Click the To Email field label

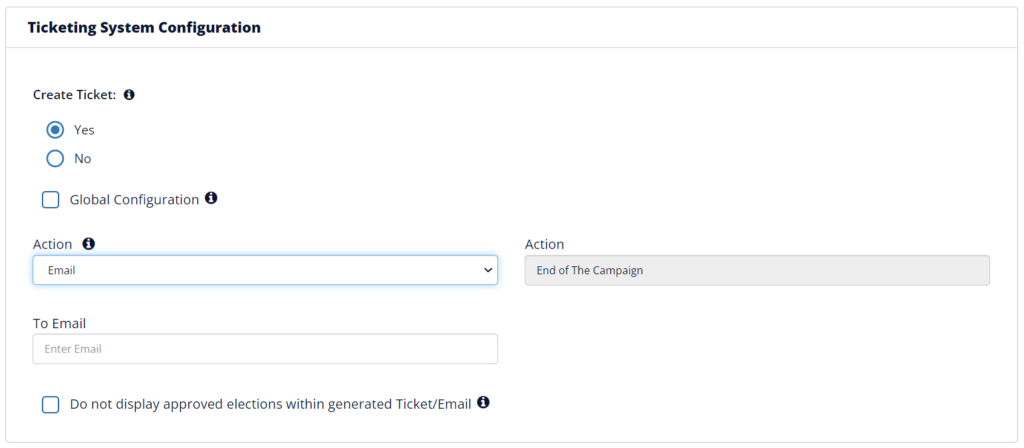click(59, 323)
